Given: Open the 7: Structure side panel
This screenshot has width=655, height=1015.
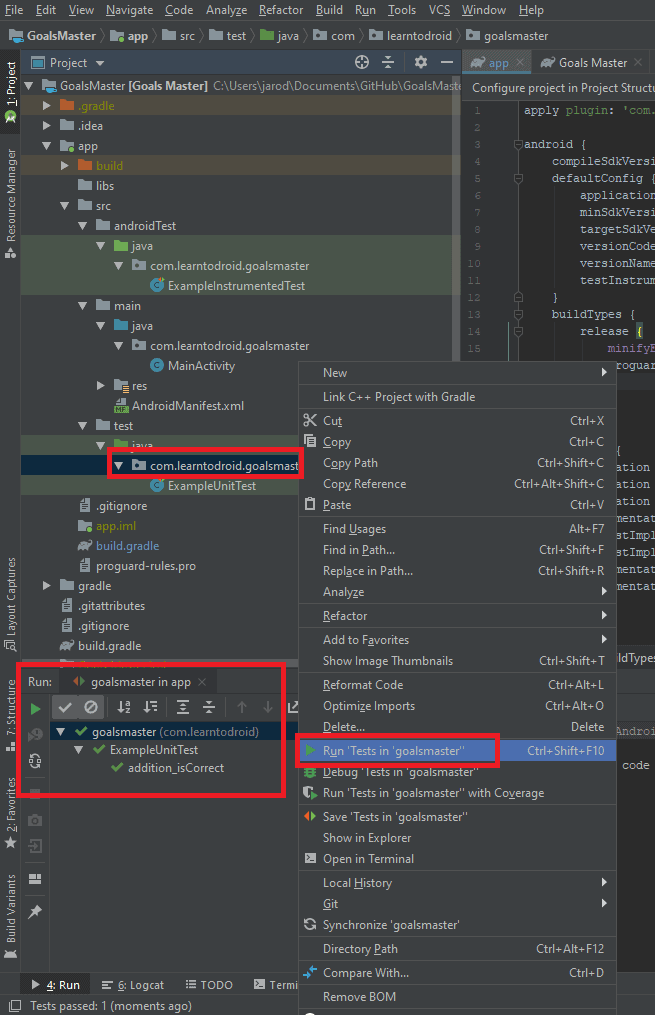Looking at the screenshot, I should point(10,715).
